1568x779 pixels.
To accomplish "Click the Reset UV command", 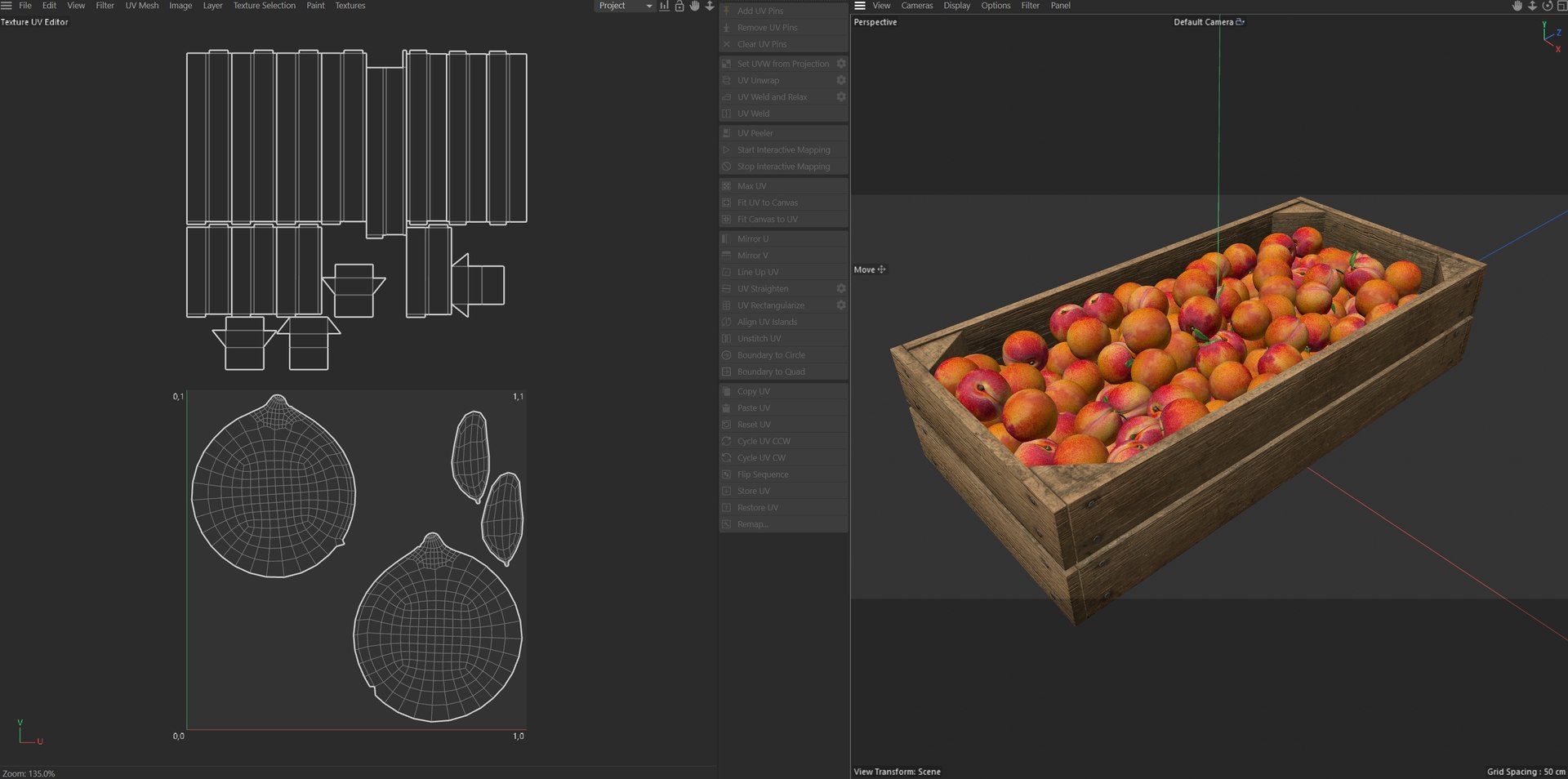I will [783, 425].
